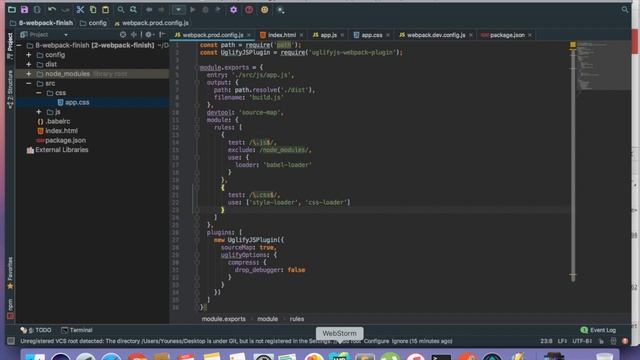Click Ignore link in VCS notification

400,341
